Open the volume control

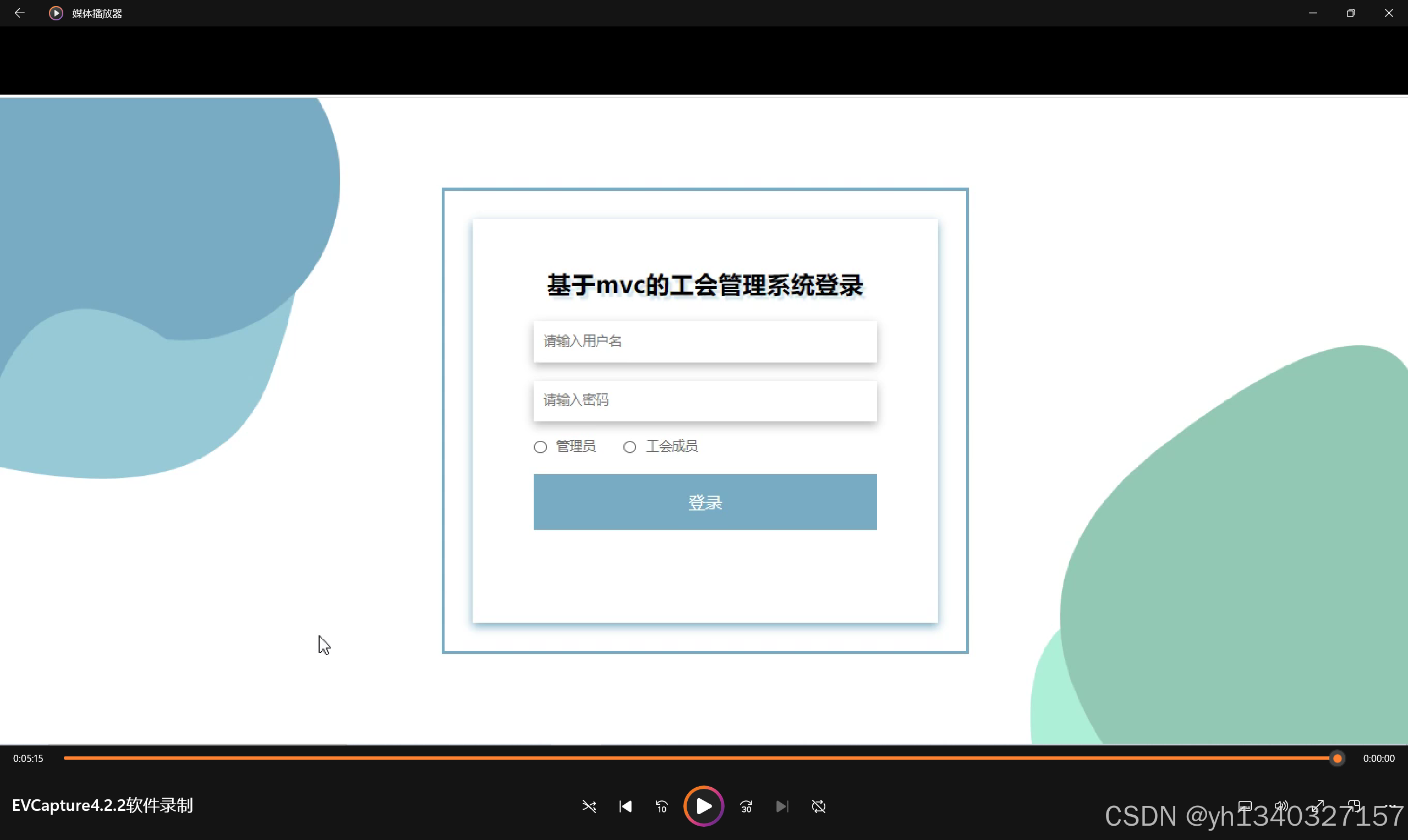[x=1281, y=805]
